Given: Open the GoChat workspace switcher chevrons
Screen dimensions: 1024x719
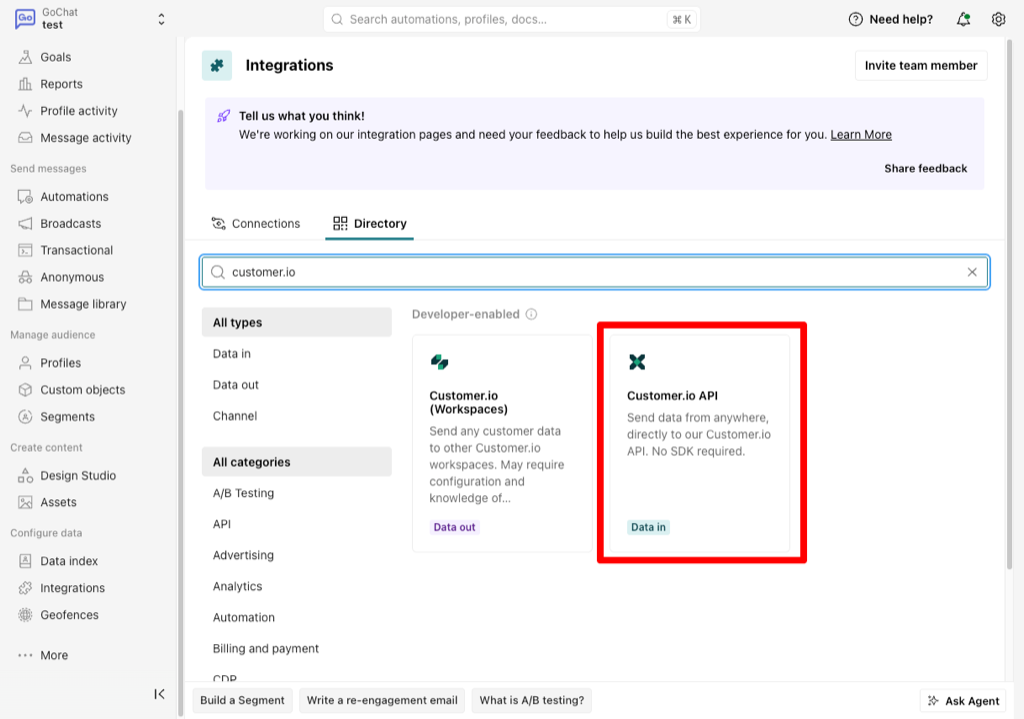Looking at the screenshot, I should tap(161, 19).
